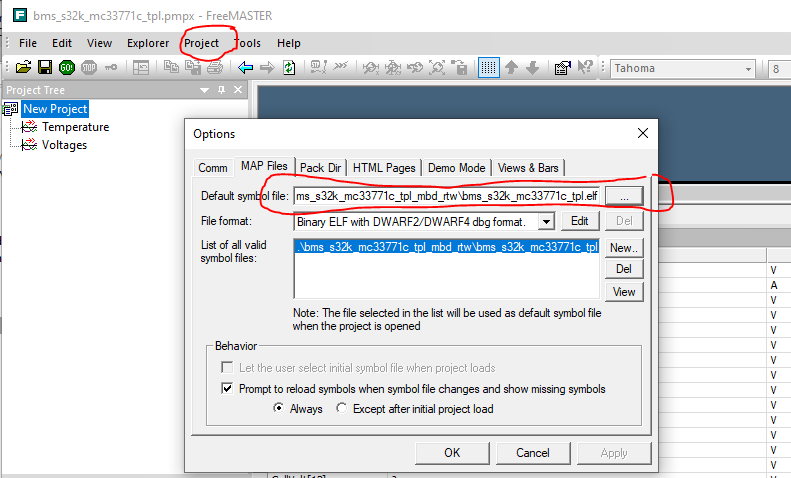791x478 pixels.
Task: Switch to the Views & Bars tab
Action: pos(528,168)
